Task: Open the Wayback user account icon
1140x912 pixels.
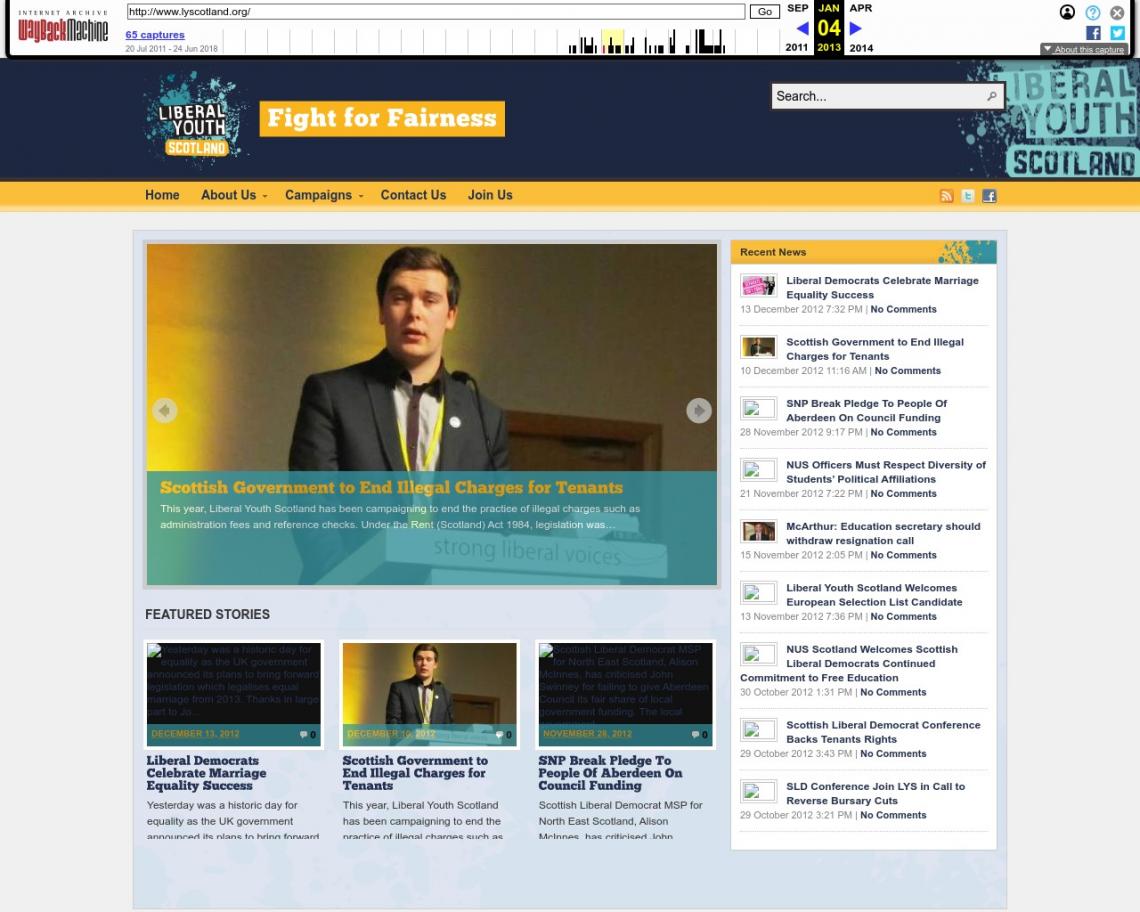Action: (1067, 12)
